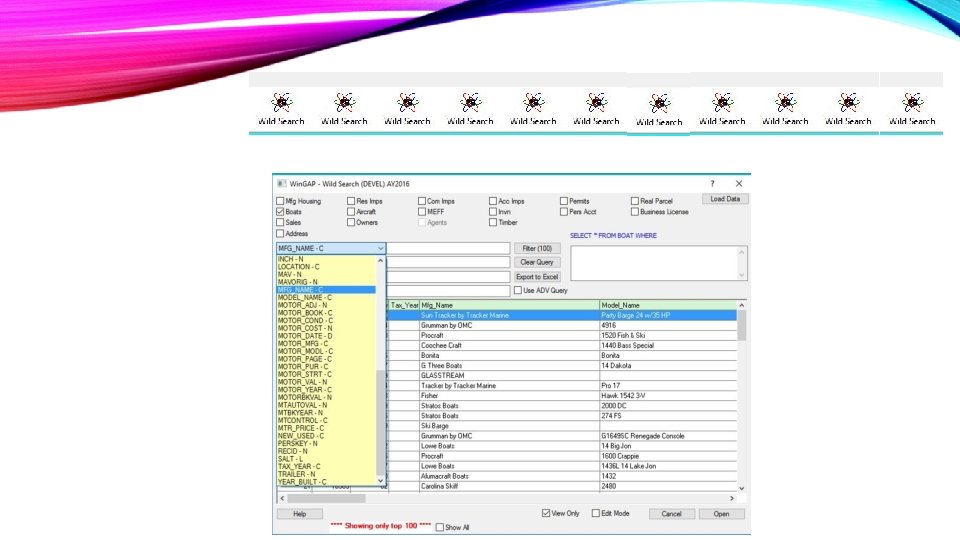Enable the Invn checkbox
The height and width of the screenshot is (540, 960).
point(493,212)
